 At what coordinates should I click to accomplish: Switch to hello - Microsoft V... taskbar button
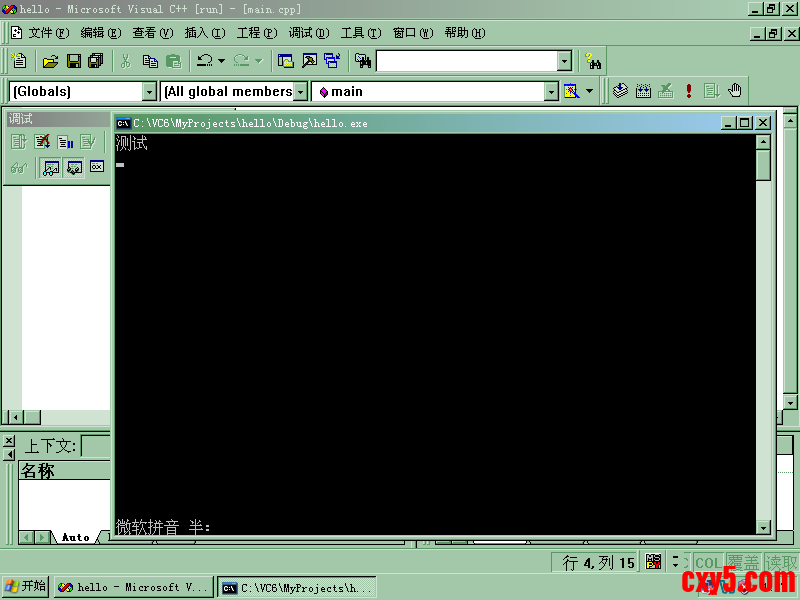tap(134, 587)
